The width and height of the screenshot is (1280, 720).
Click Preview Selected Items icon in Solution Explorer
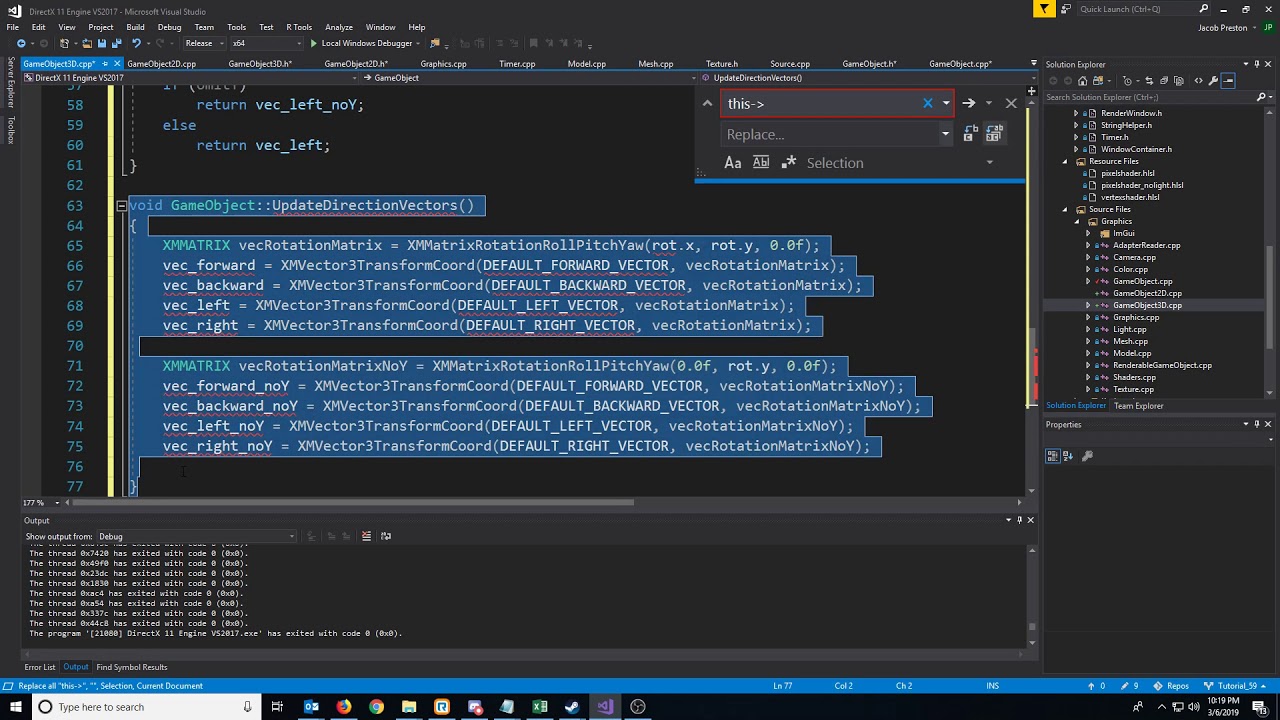coord(1229,81)
